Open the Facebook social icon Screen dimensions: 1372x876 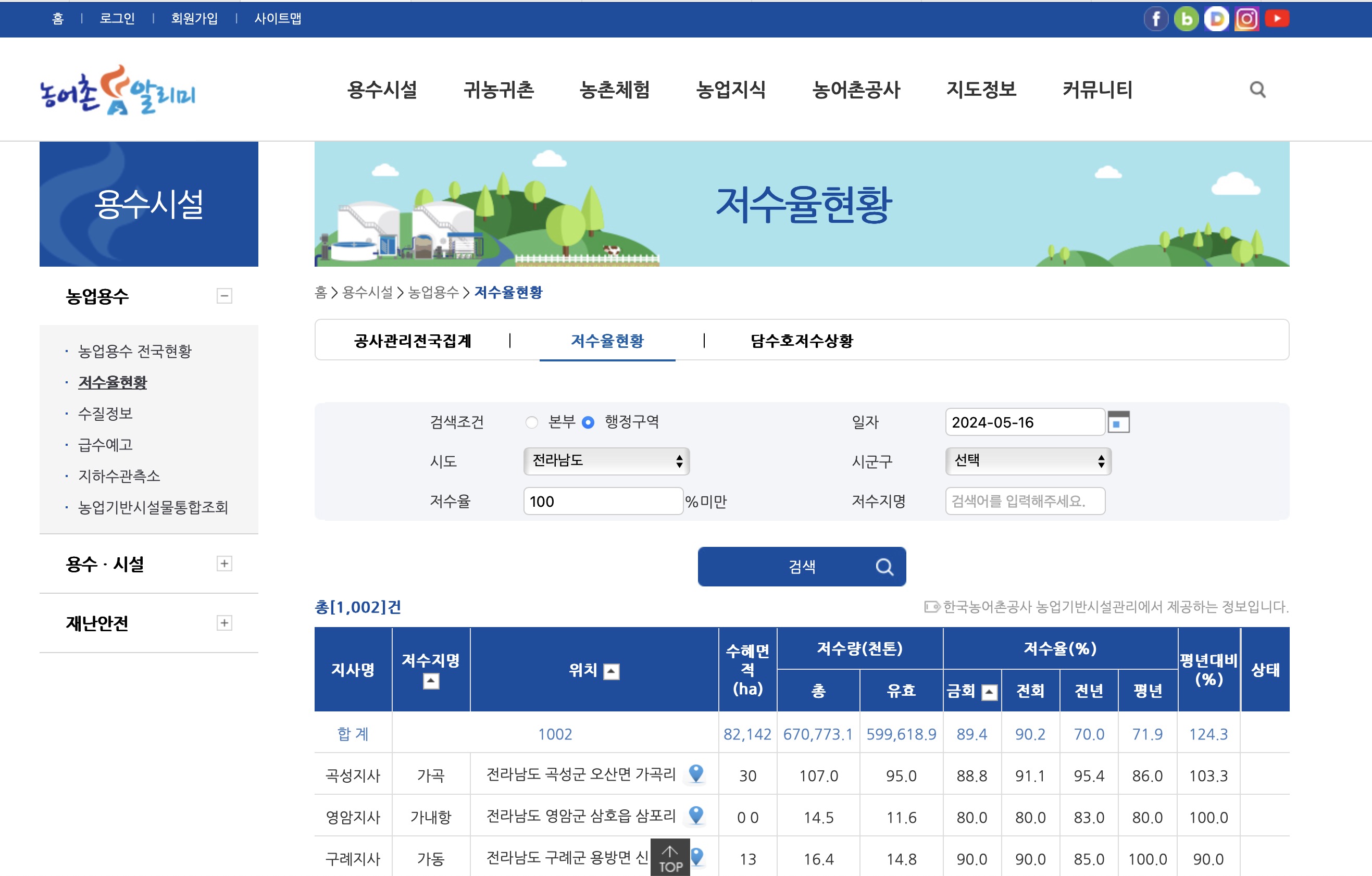click(x=1157, y=19)
